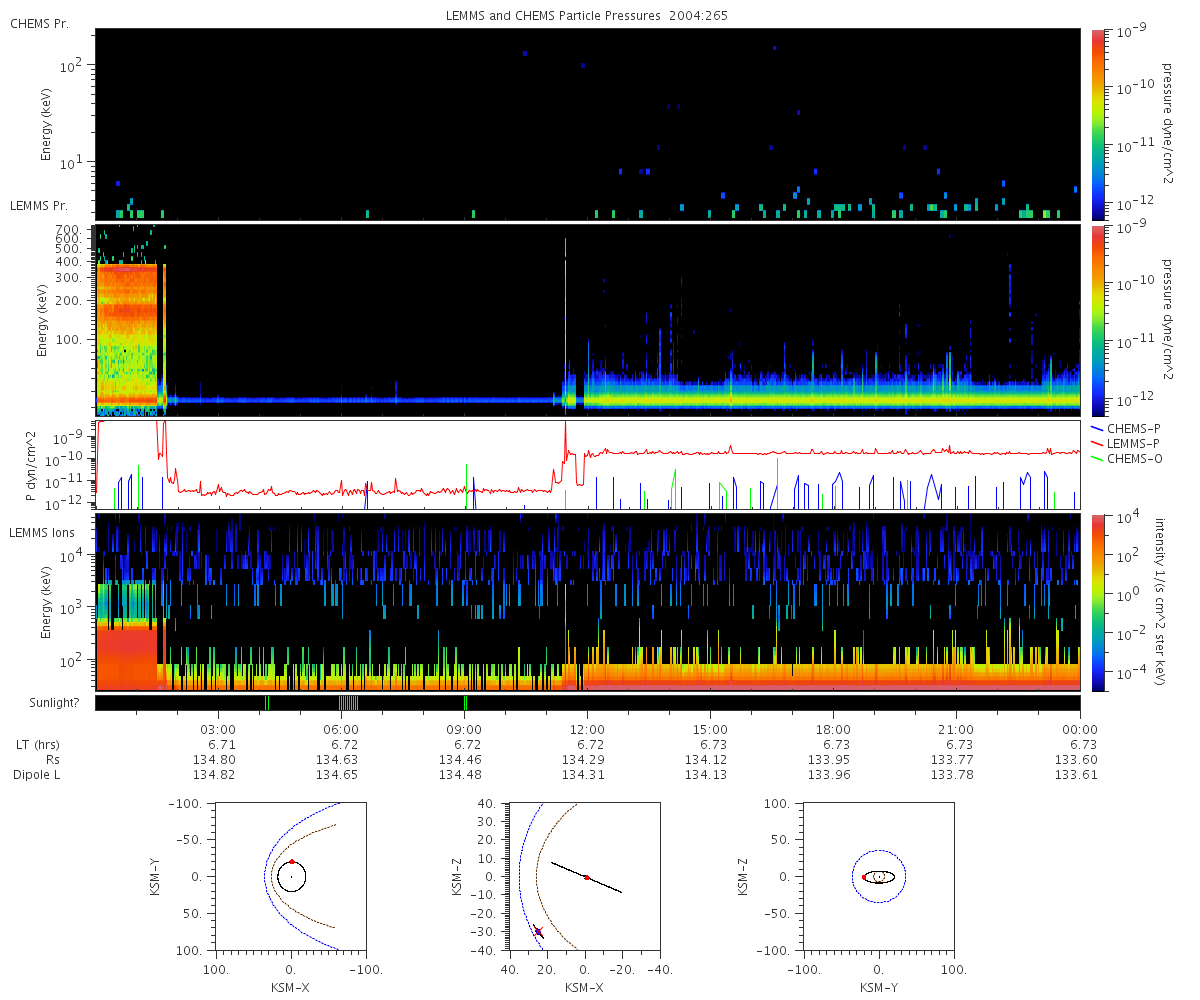1200x1000 pixels.
Task: Click the LEMMS pressure color bar
Action: tap(1097, 320)
